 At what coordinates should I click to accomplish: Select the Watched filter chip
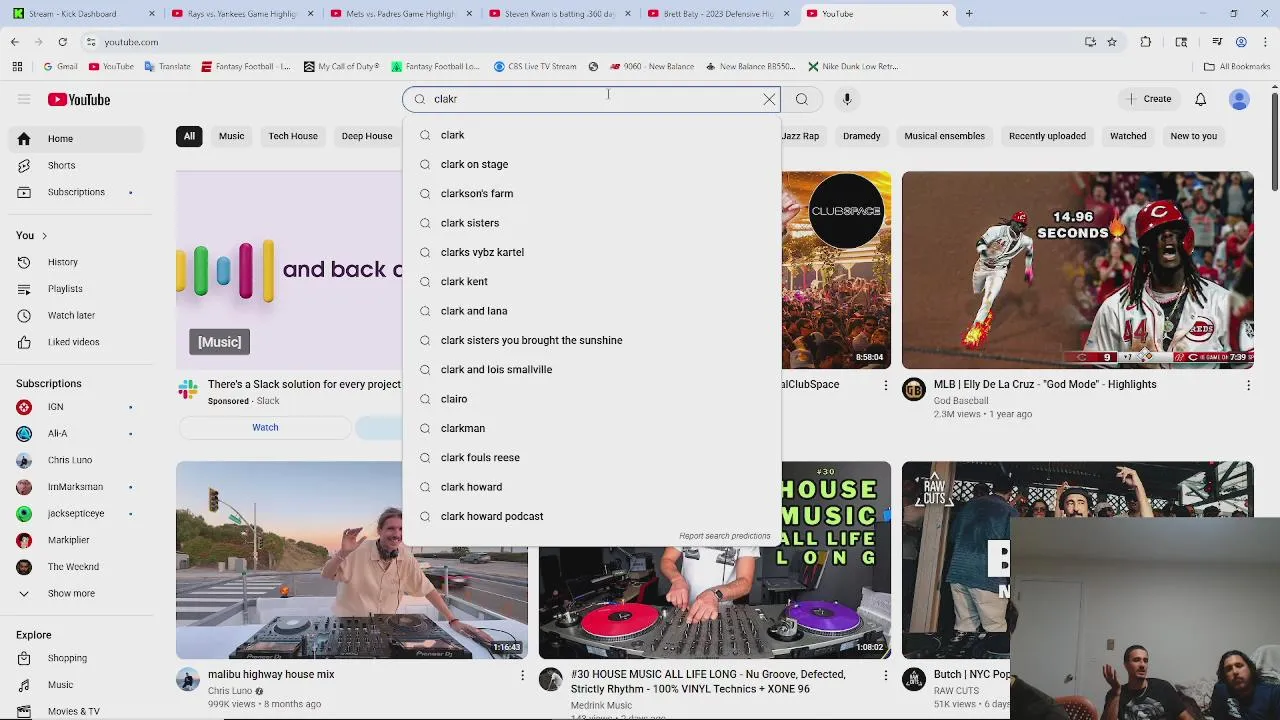pos(1128,136)
